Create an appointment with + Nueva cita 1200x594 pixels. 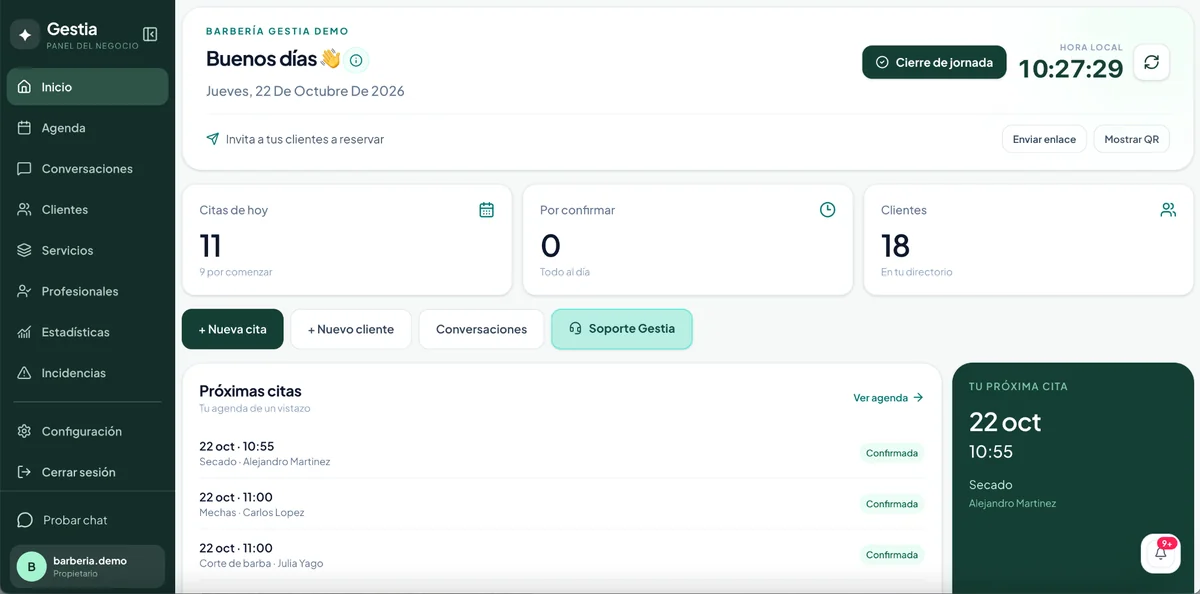tap(232, 329)
